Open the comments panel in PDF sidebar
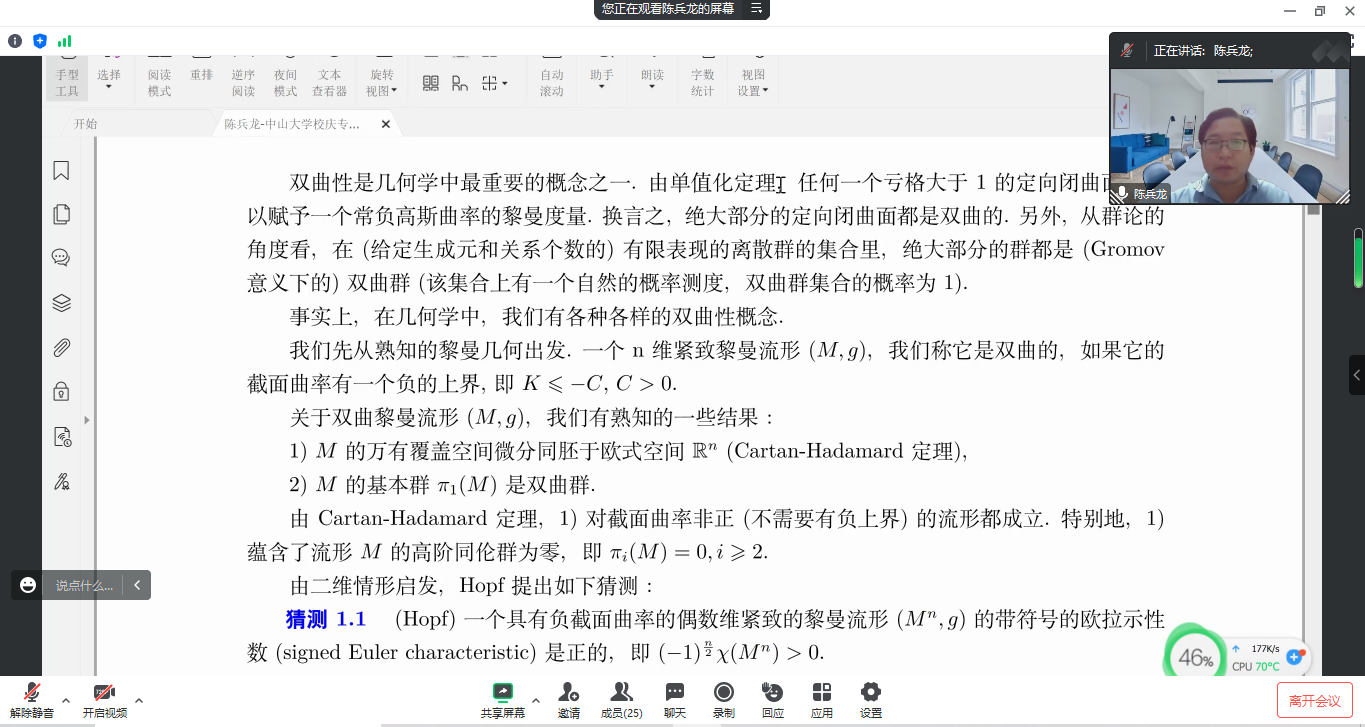The width and height of the screenshot is (1365, 727). pyautogui.click(x=61, y=258)
